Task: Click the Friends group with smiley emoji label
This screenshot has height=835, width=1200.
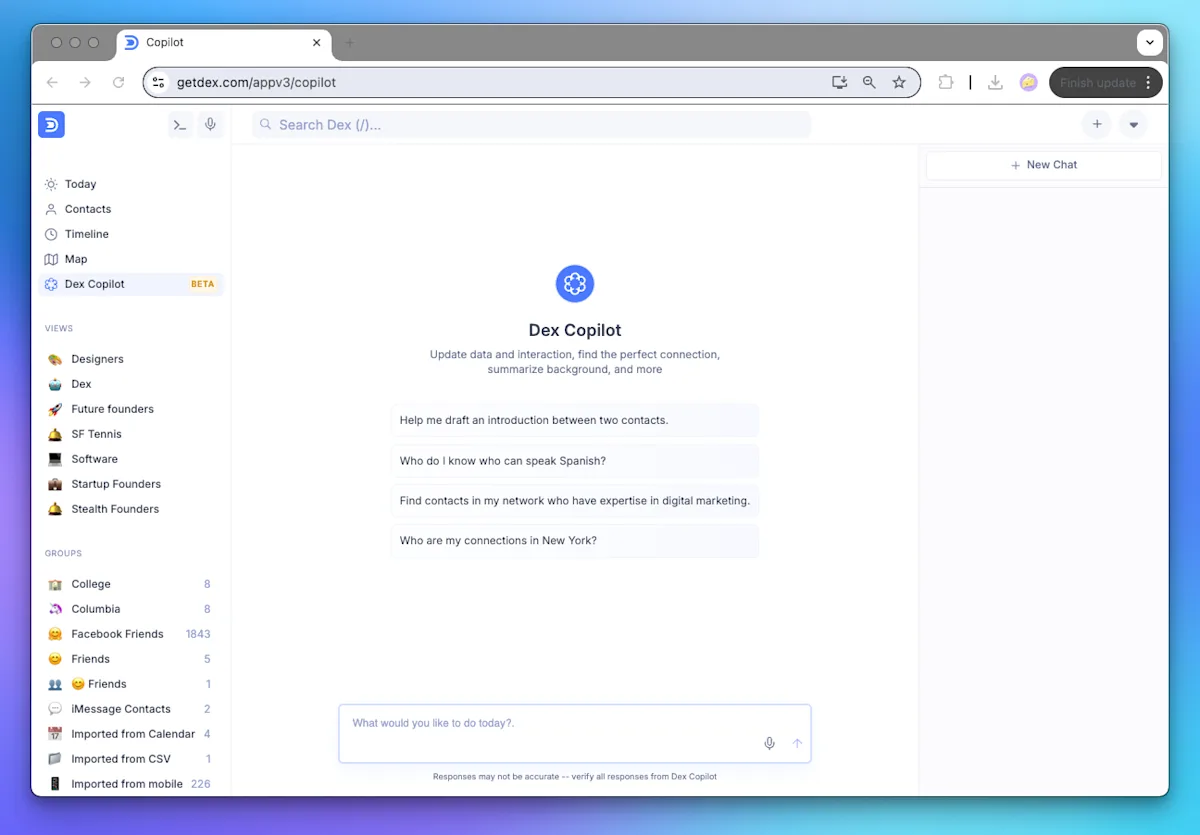Action: [131, 684]
